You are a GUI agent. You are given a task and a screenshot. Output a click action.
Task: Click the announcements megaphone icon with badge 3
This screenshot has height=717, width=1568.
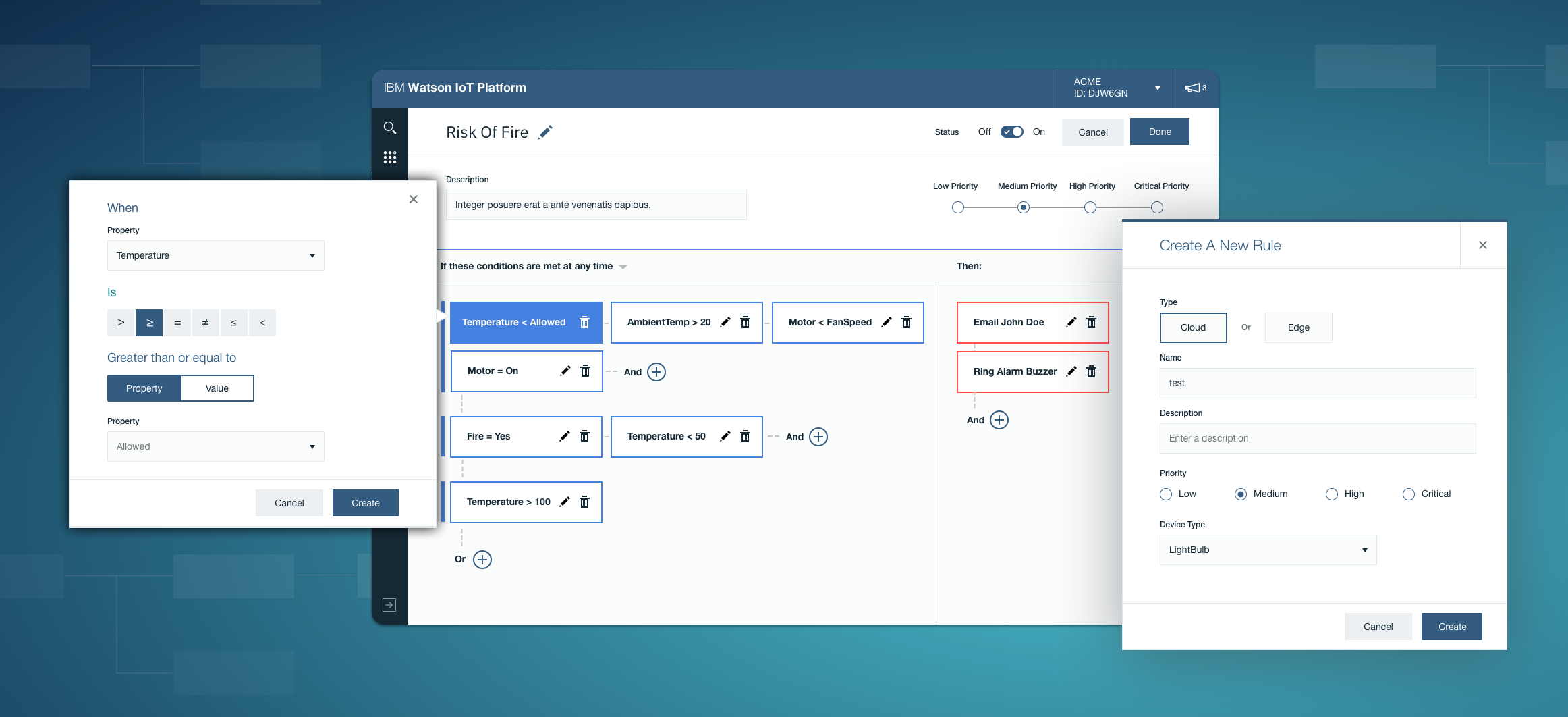(x=1195, y=88)
